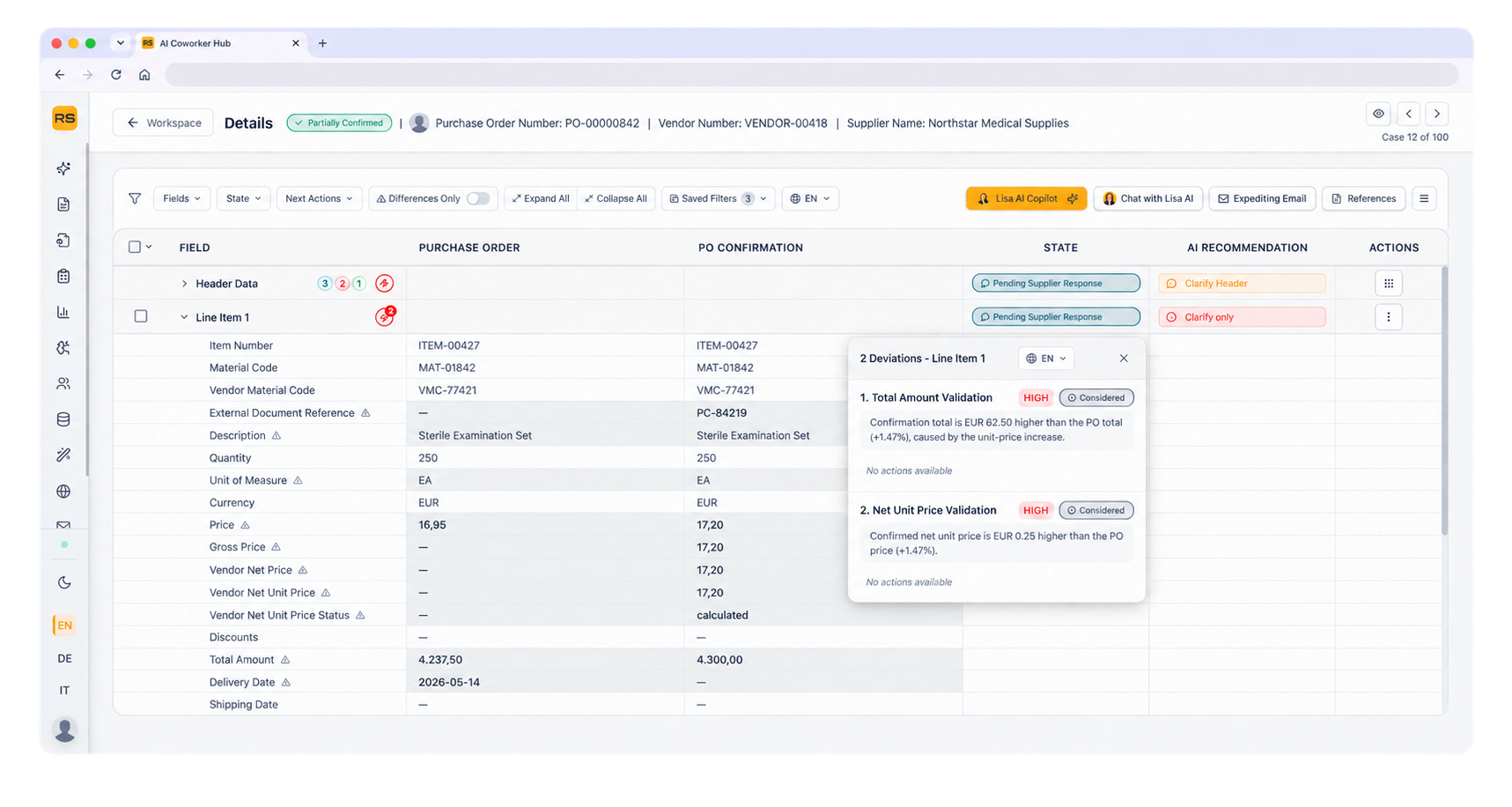Close the 2 Deviations popup
The image size is (1512, 807).
click(1124, 359)
